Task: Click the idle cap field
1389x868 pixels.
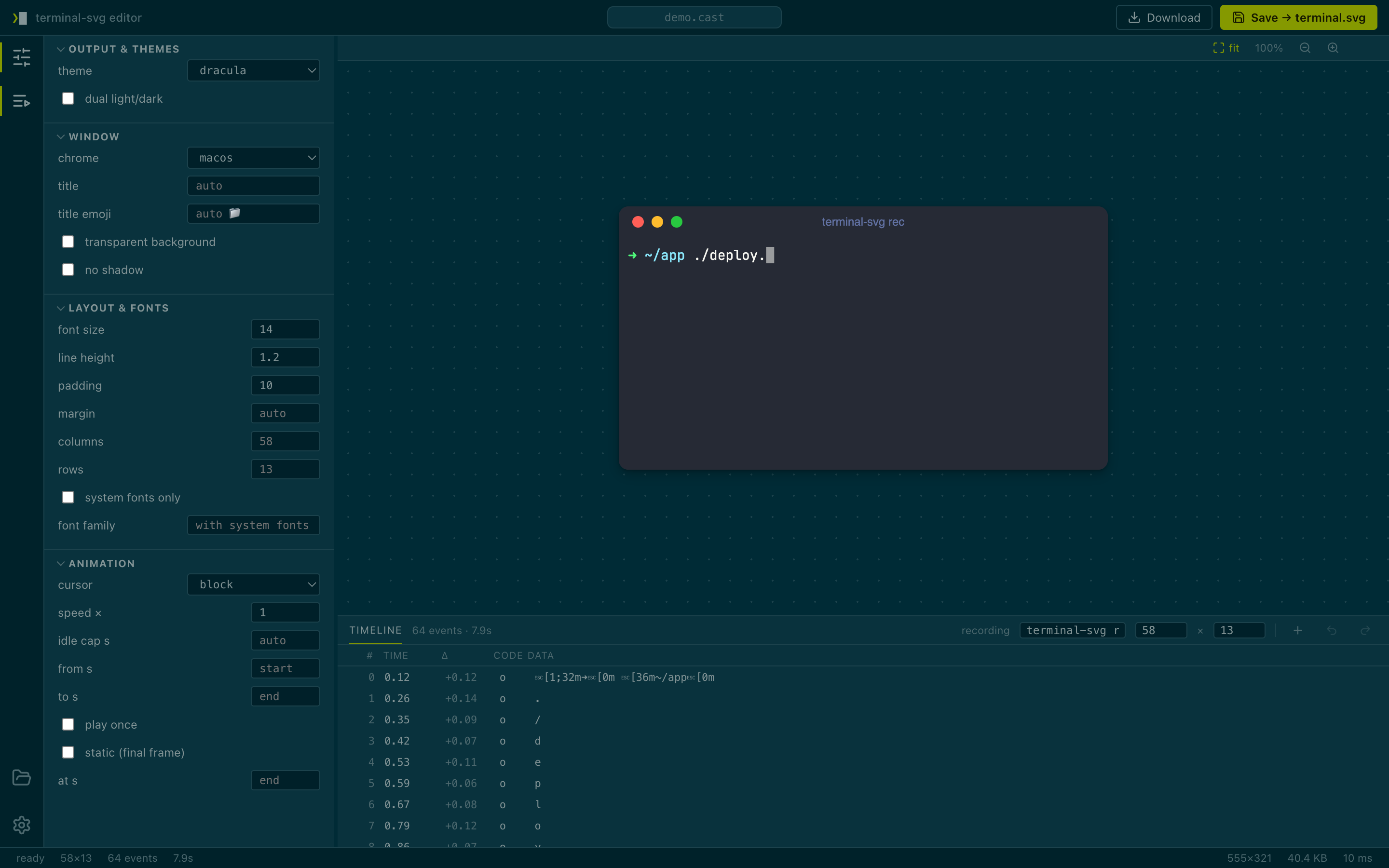Action: [285, 641]
